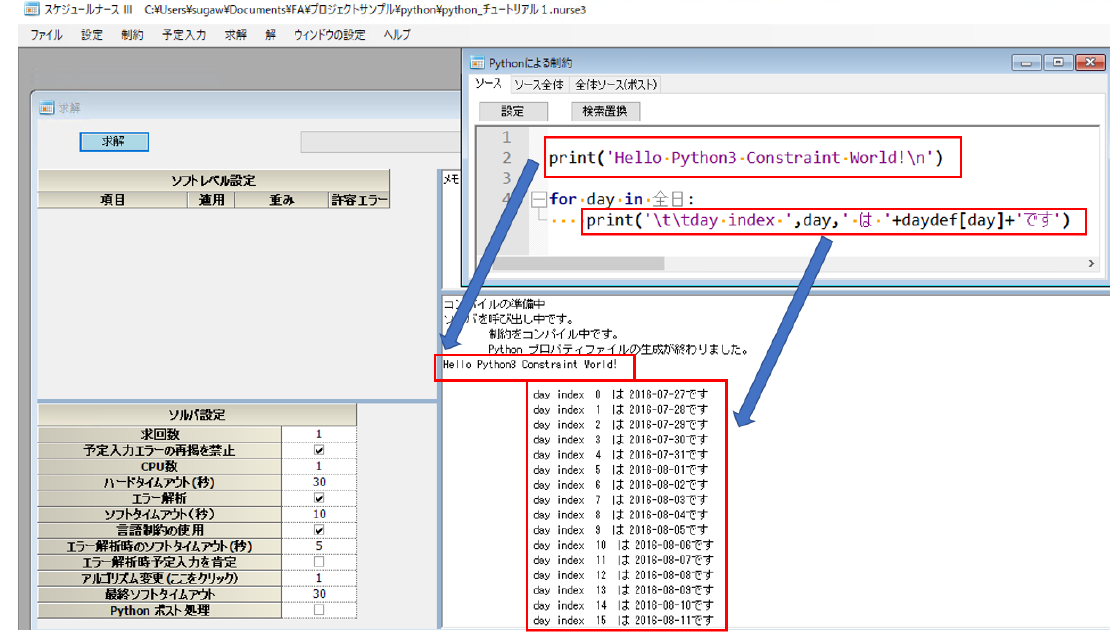Enable Python ポスト処理 checkbox
The height and width of the screenshot is (640, 1110).
[x=319, y=610]
